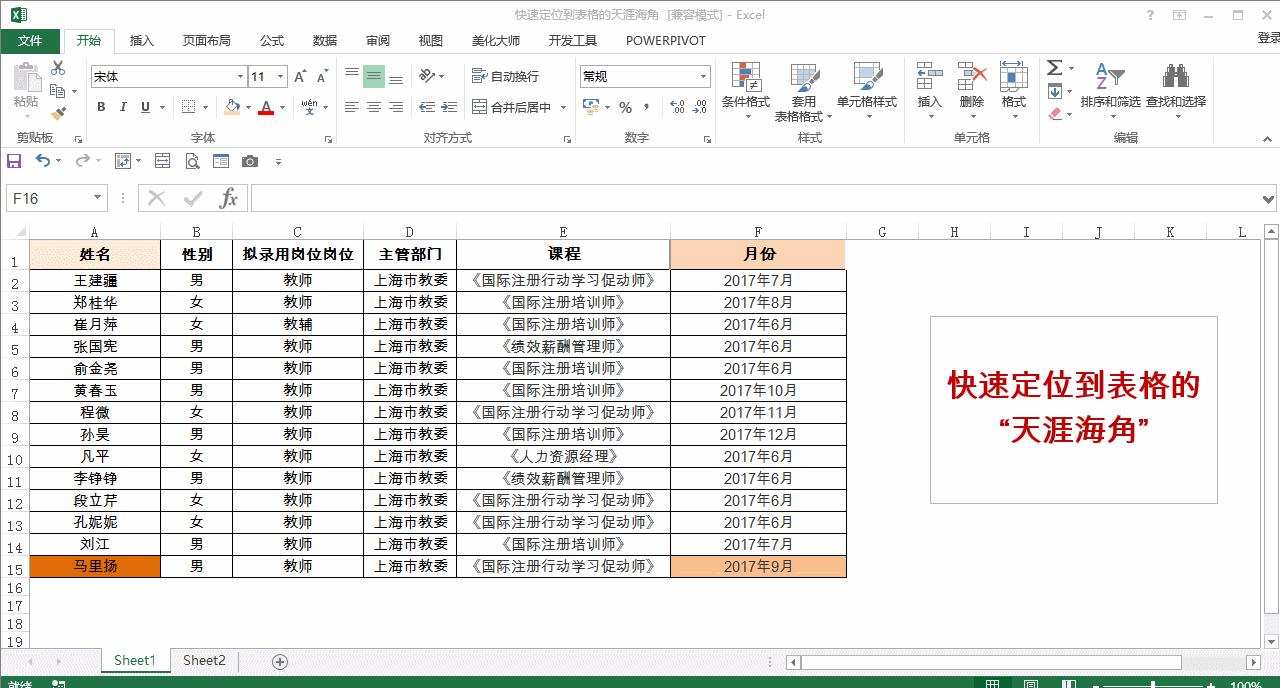The width and height of the screenshot is (1280, 688).
Task: Open the 宋体 font name dropdown
Action: coord(239,75)
